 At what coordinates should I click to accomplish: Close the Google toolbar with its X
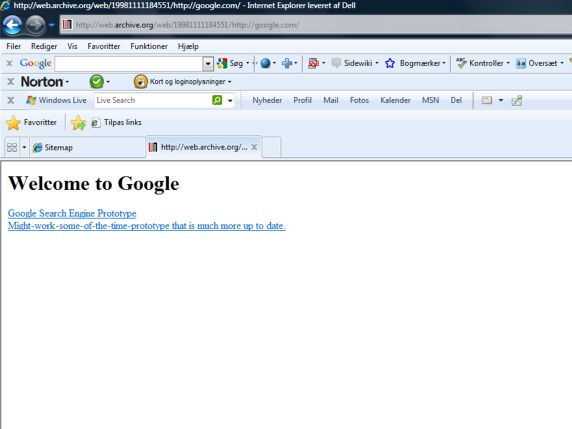click(9, 63)
